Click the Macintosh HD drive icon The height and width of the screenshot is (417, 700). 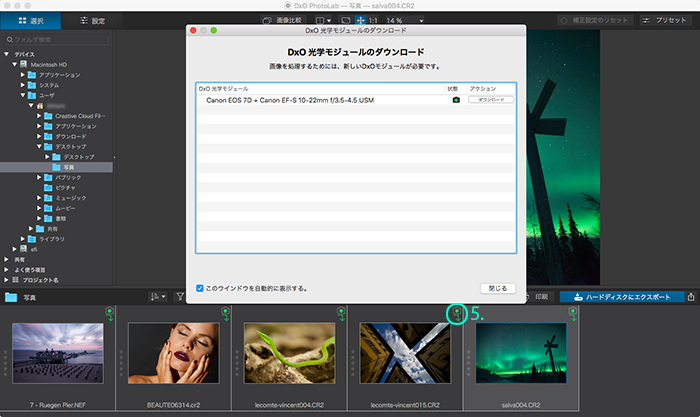coord(25,64)
